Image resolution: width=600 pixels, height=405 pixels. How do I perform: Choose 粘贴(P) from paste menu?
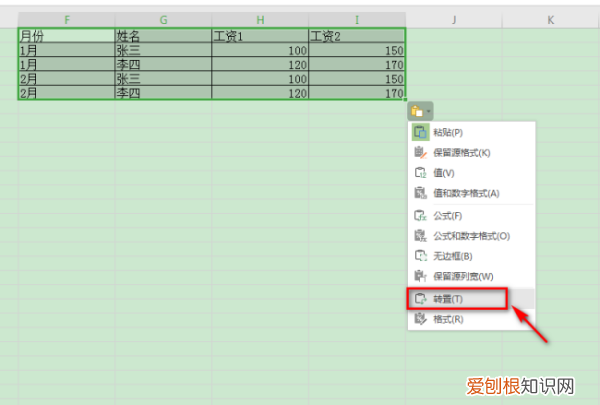(471, 132)
